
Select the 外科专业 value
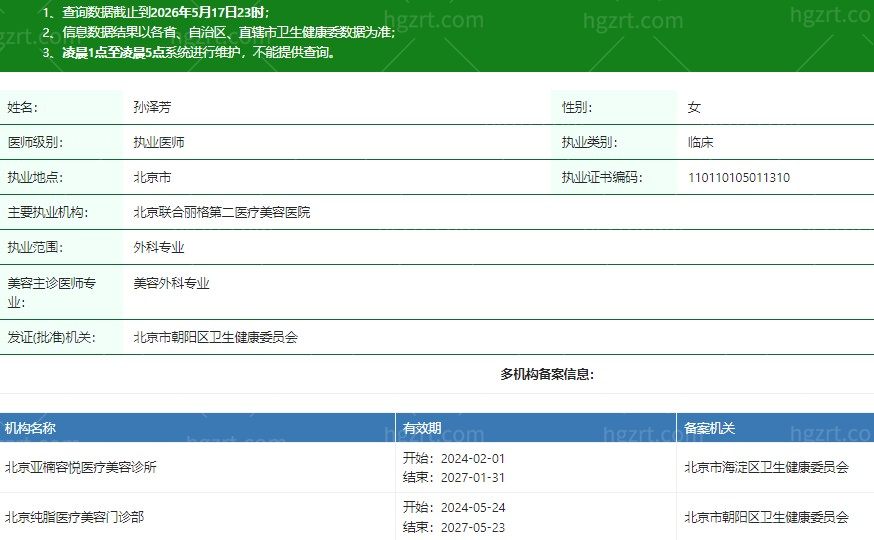pos(159,247)
